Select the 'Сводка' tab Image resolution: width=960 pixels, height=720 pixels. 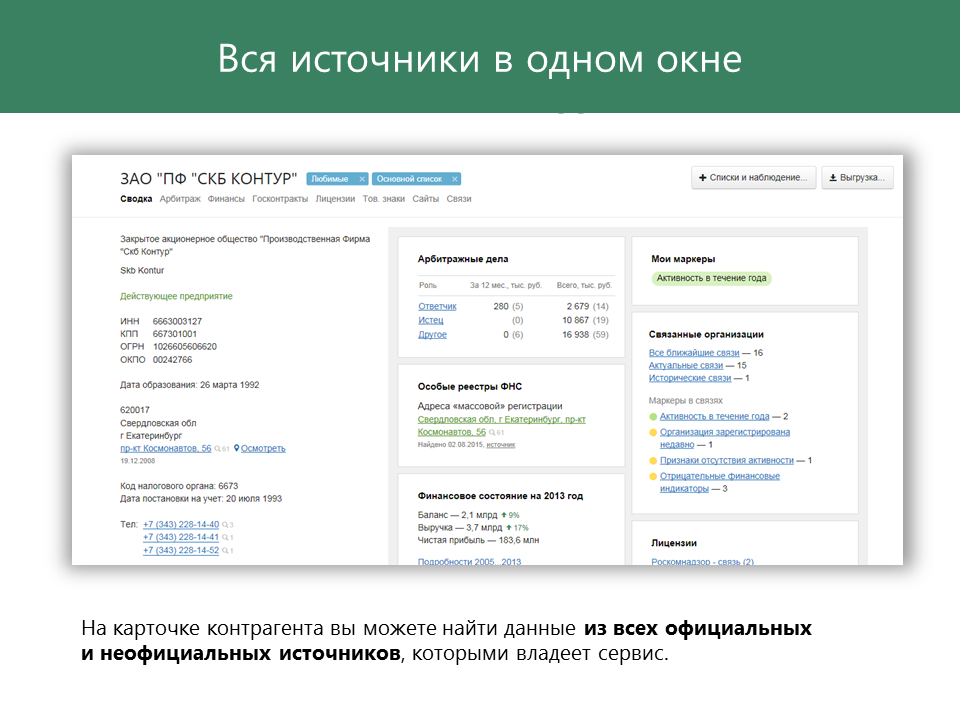point(136,199)
